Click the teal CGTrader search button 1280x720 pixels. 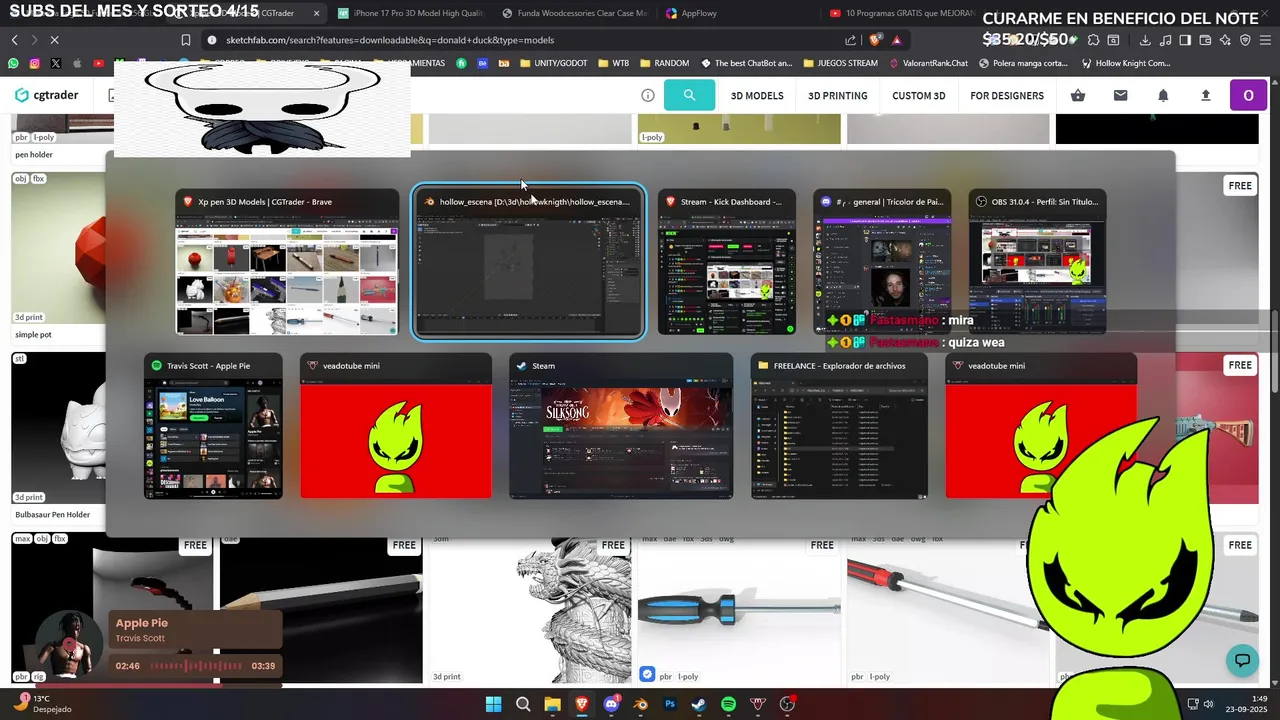click(x=689, y=95)
